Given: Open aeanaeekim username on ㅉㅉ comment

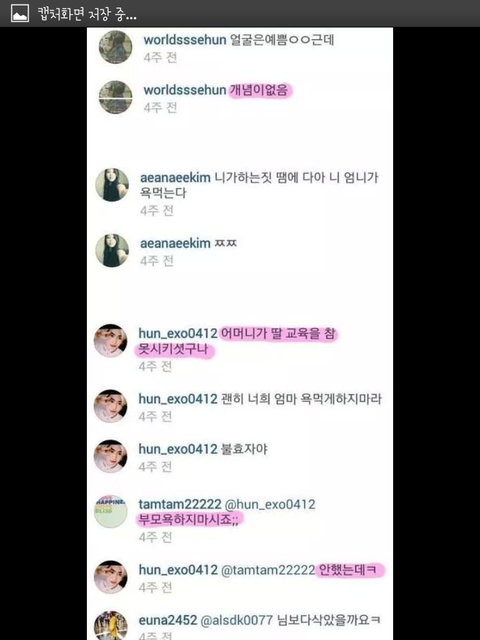Looking at the screenshot, I should [175, 243].
